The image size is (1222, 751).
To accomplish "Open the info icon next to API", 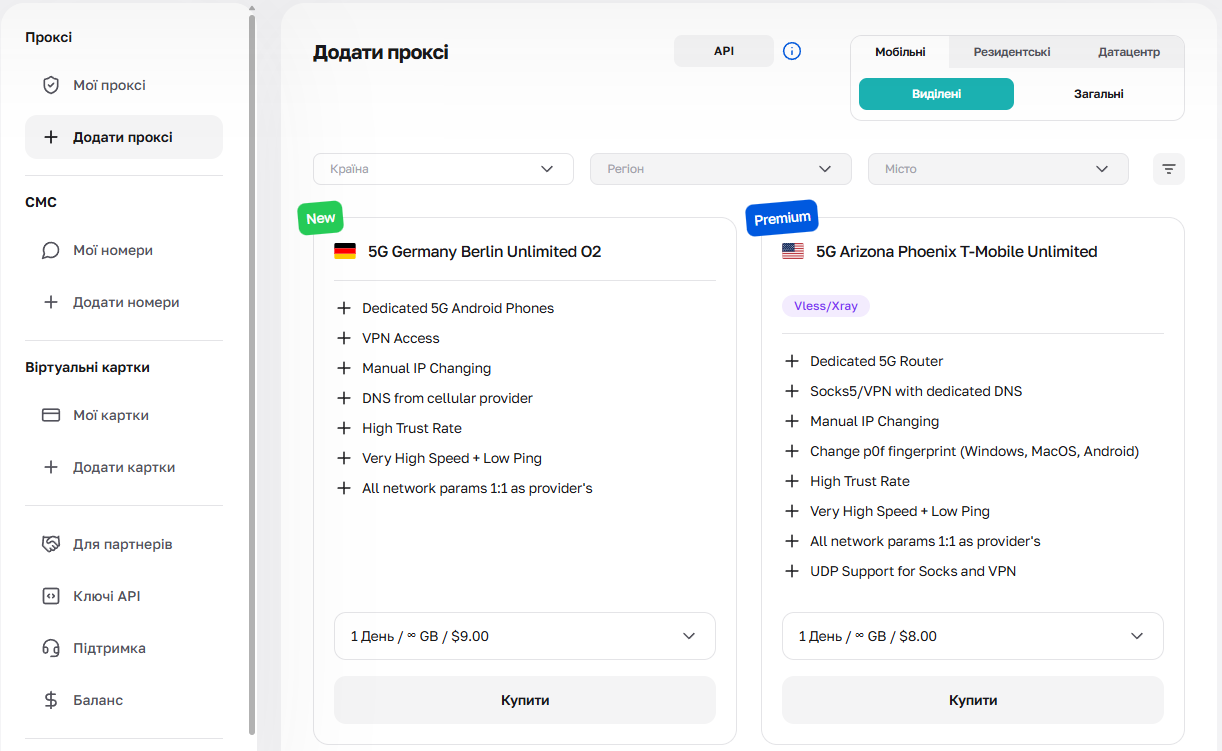I will pos(792,51).
